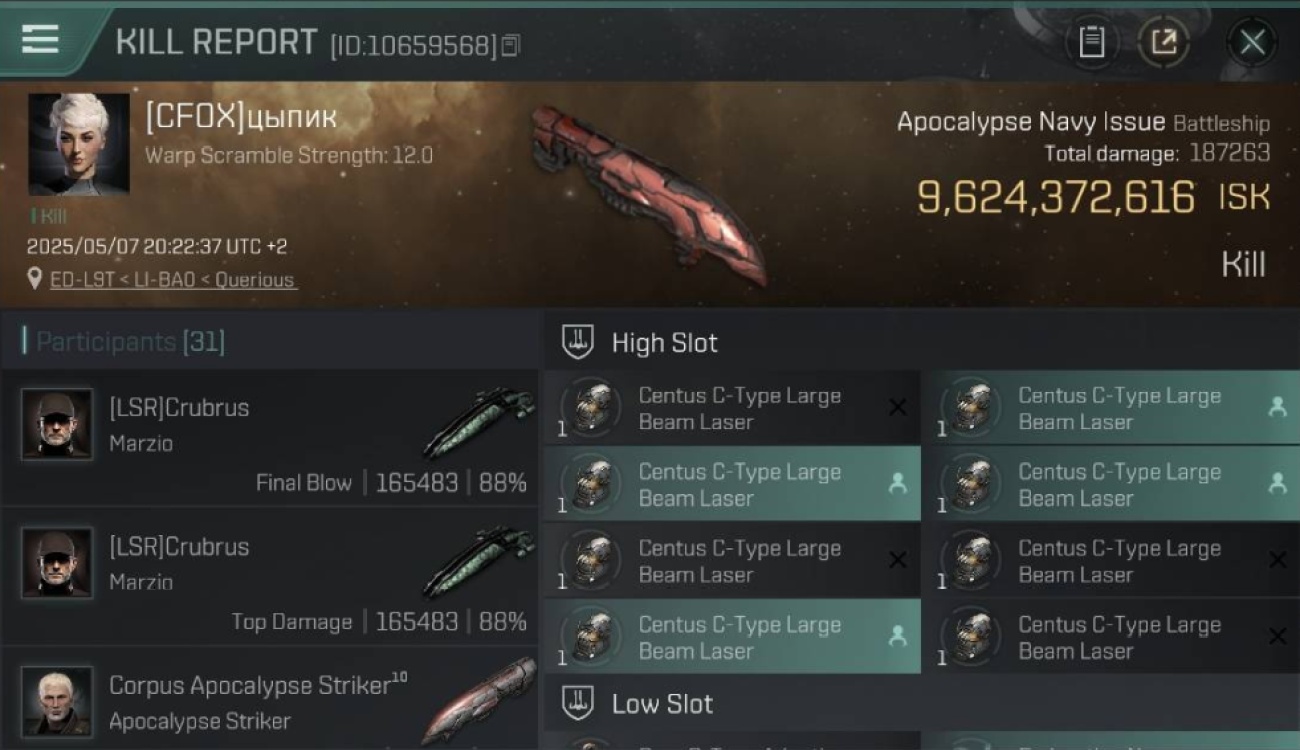Image resolution: width=1300 pixels, height=750 pixels.
Task: Select Crubrus Final Blow participant portrait
Action: (57, 424)
